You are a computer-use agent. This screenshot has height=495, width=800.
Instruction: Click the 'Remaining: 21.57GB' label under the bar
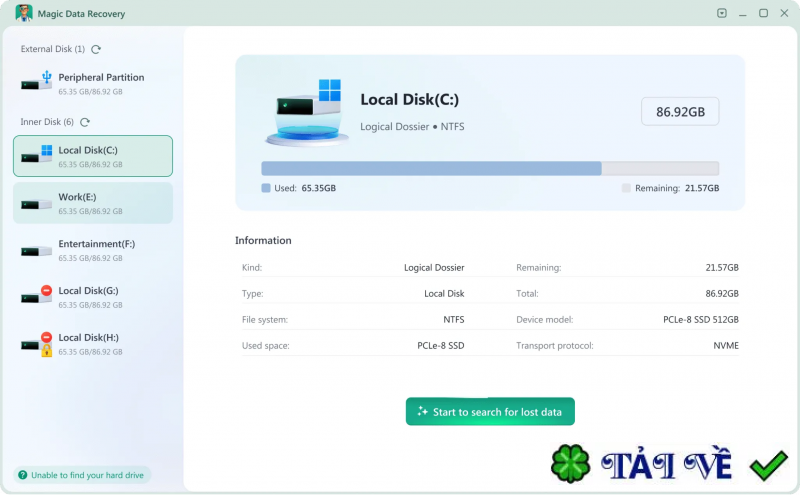pos(677,188)
